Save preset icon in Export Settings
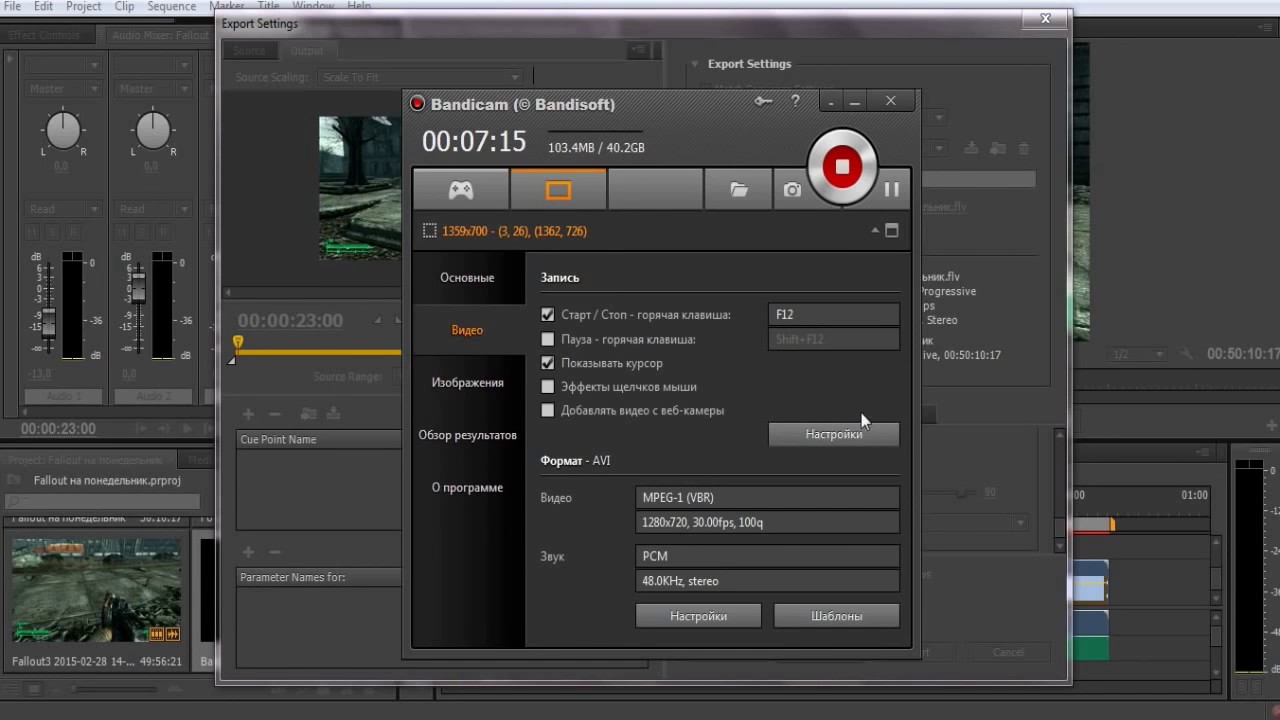This screenshot has height=720, width=1280. pos(971,148)
